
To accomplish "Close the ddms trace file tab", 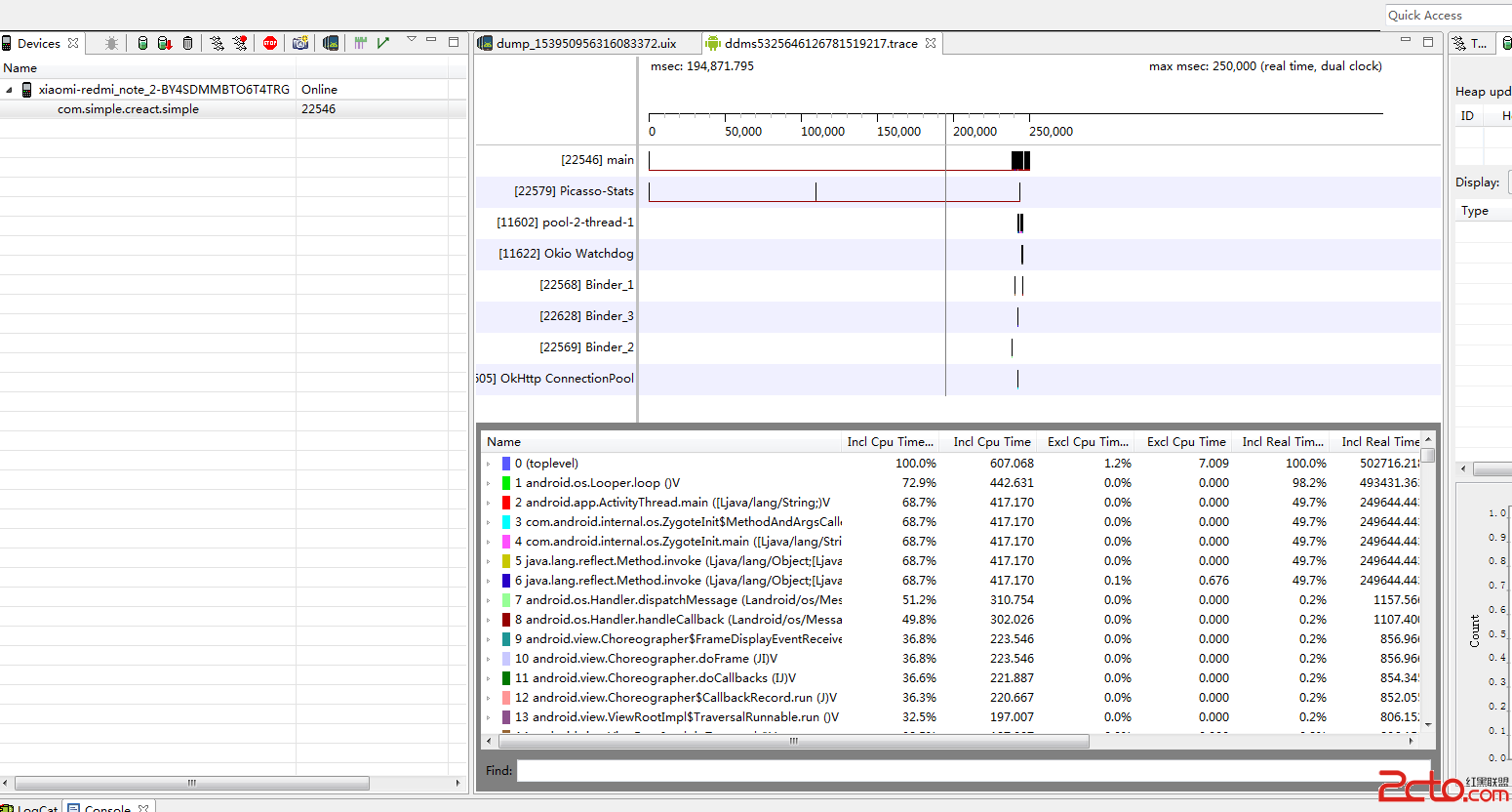I will tap(931, 43).
